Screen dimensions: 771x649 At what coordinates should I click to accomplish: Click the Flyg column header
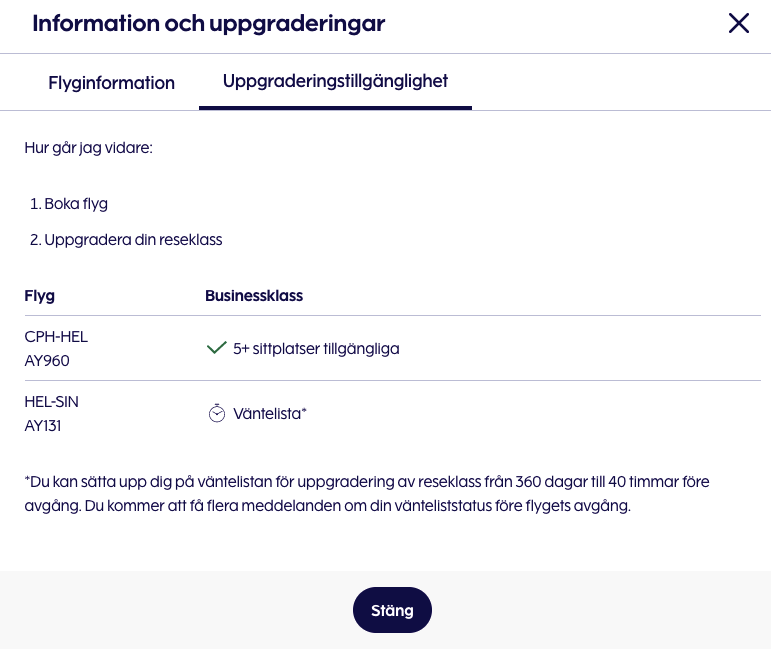click(x=39, y=296)
